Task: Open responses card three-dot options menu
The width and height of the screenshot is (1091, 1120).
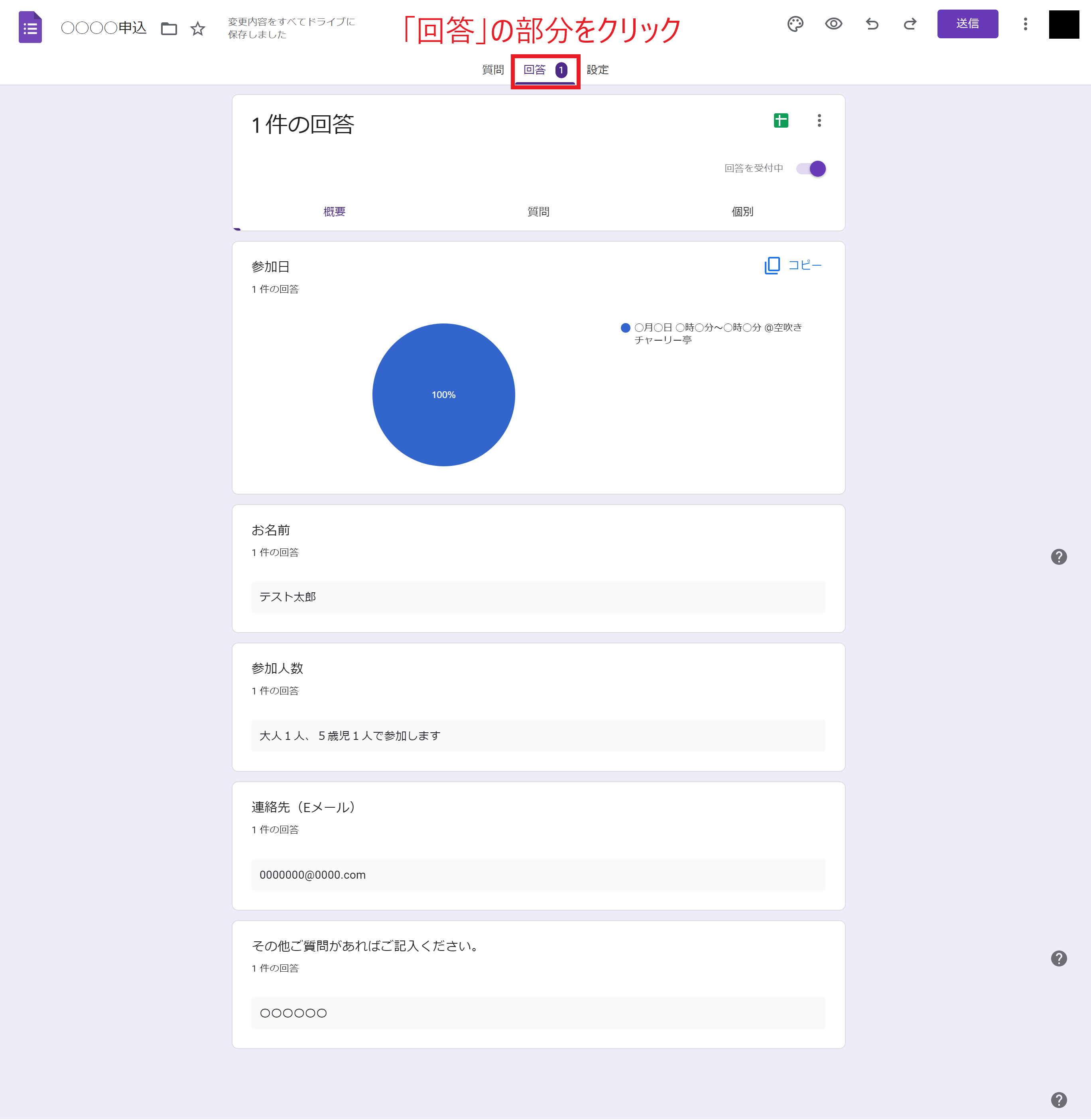Action: point(819,120)
